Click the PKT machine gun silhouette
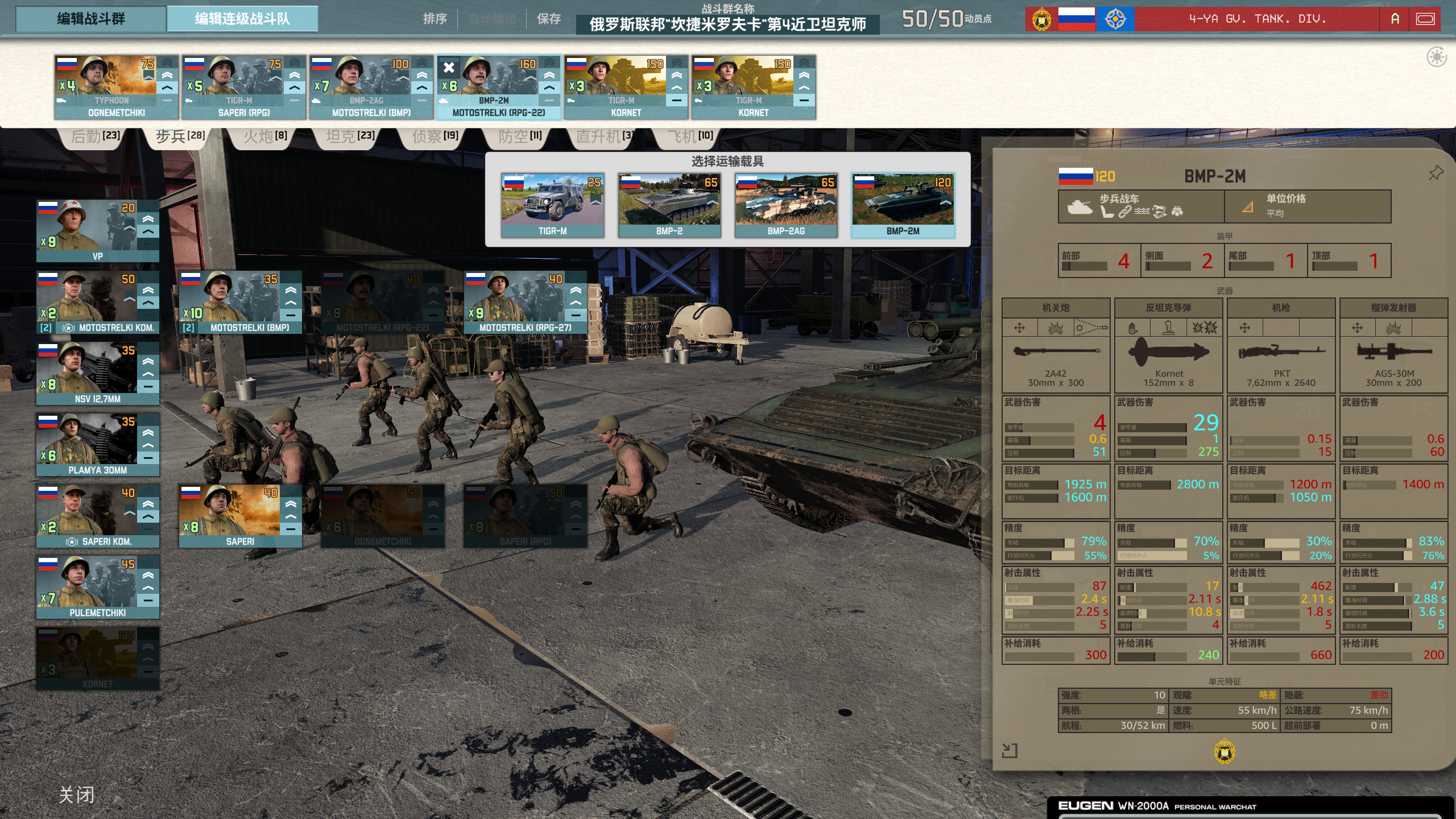This screenshot has height=819, width=1456. point(1281,351)
